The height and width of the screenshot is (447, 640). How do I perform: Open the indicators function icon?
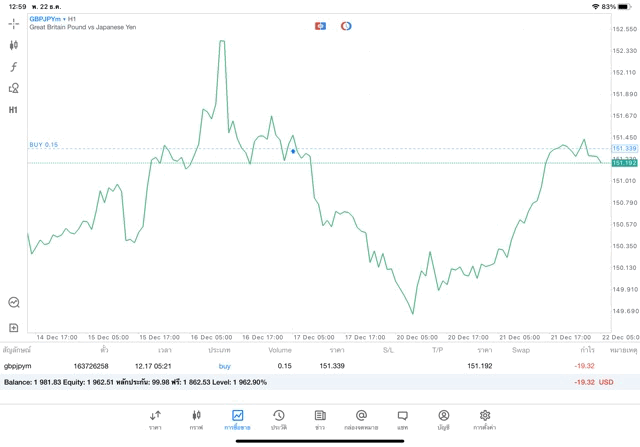(x=14, y=67)
